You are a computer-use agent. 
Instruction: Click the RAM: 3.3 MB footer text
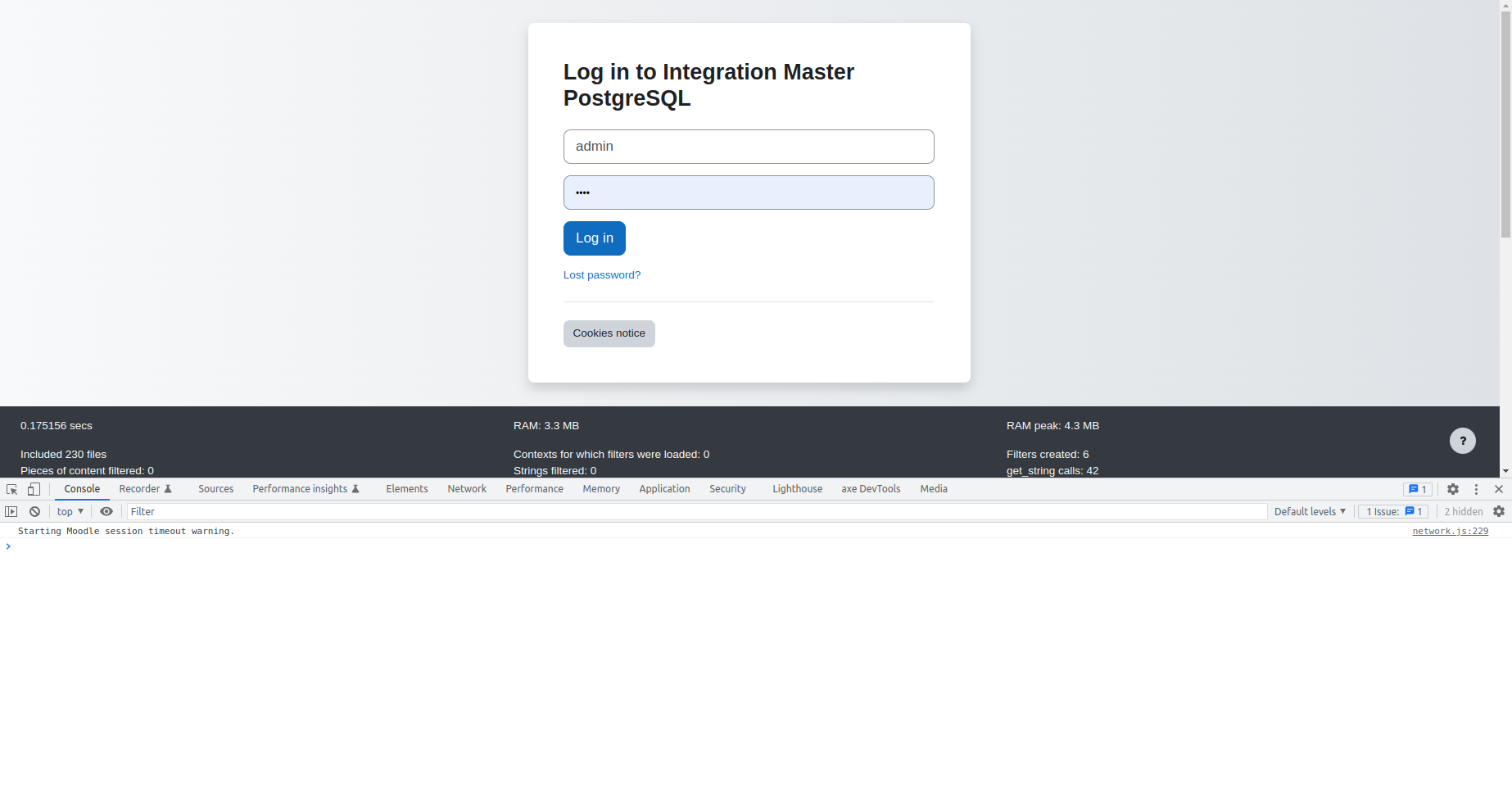point(546,426)
